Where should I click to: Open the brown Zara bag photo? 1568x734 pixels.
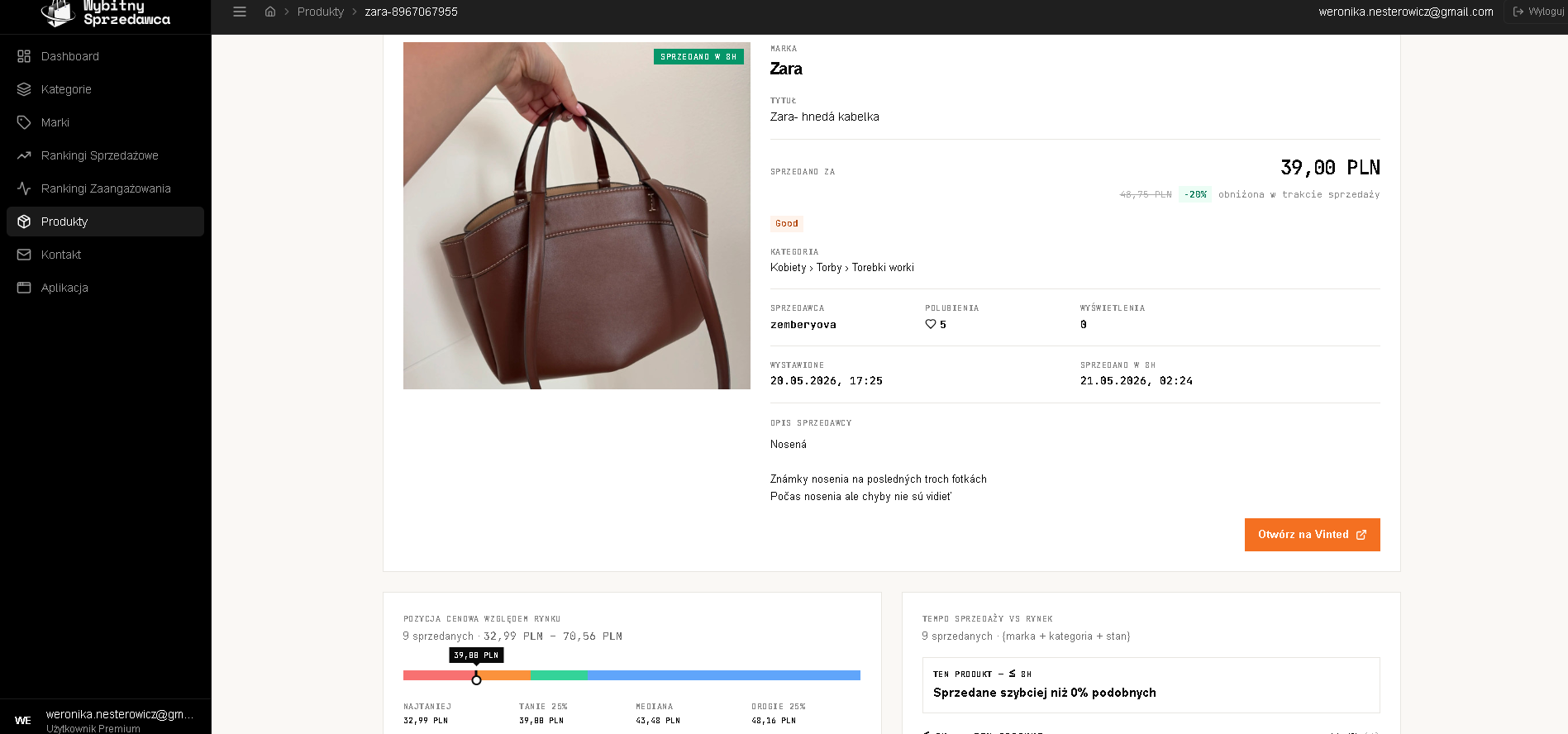click(x=577, y=216)
